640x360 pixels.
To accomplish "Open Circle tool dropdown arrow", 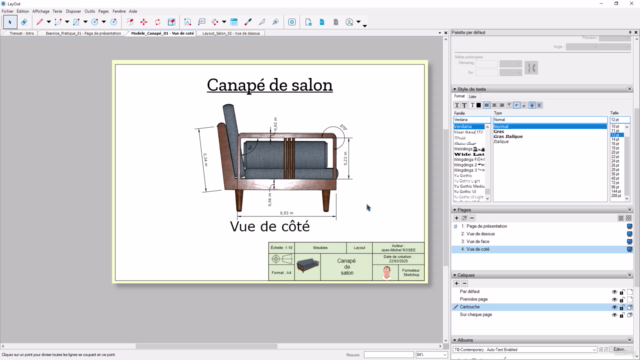I will coord(104,22).
